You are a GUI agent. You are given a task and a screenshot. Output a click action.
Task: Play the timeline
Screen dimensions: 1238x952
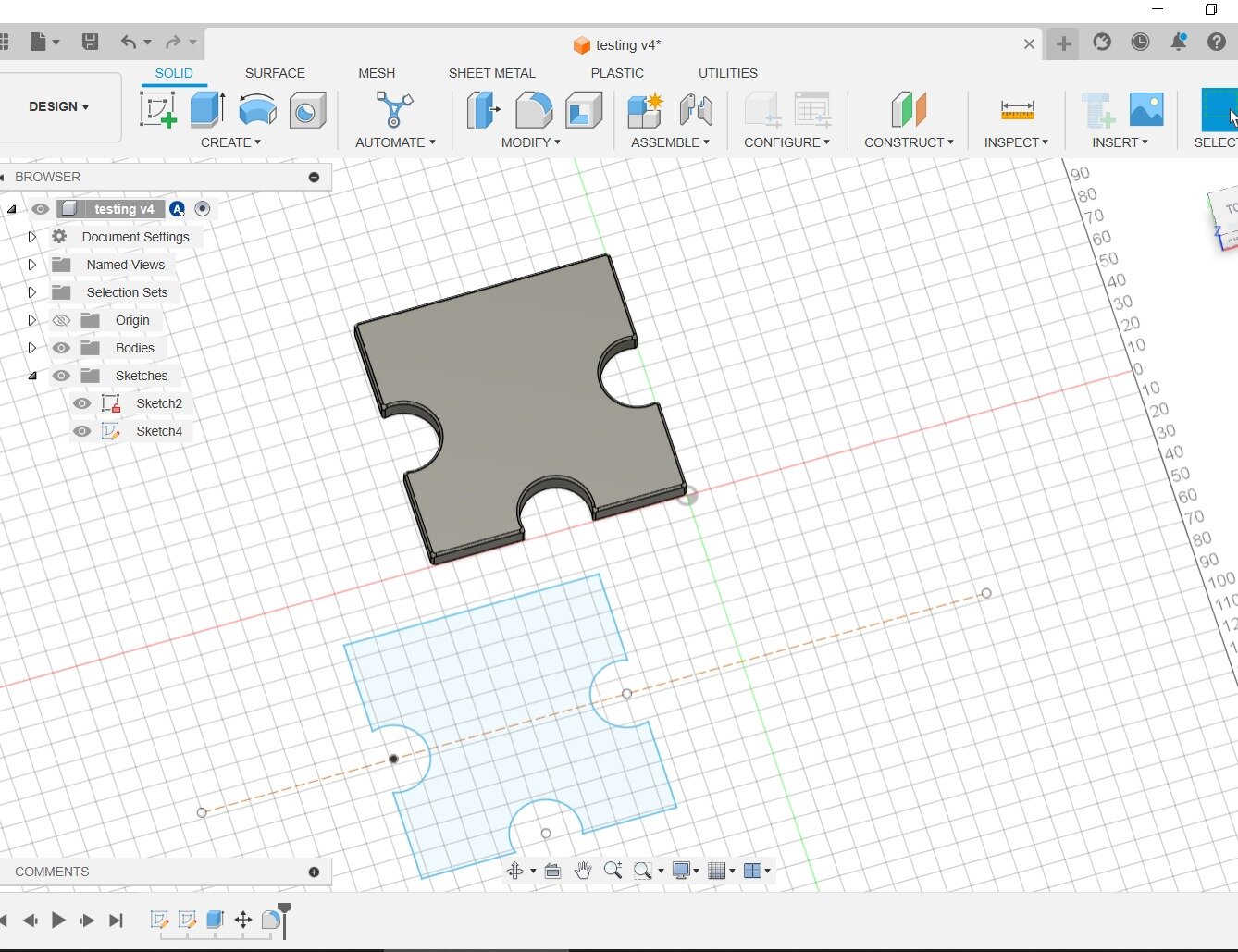tap(58, 920)
